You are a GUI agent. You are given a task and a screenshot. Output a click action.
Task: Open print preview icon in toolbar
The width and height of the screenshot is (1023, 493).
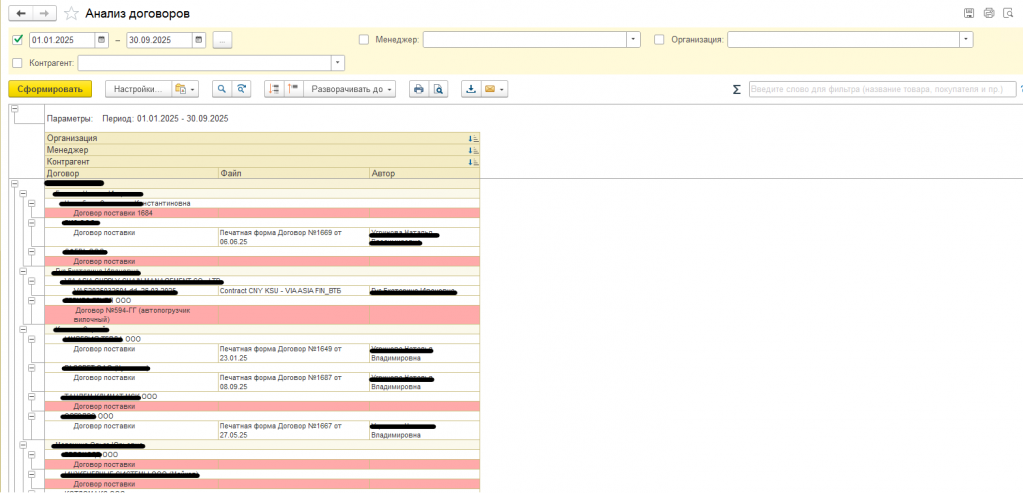click(439, 89)
